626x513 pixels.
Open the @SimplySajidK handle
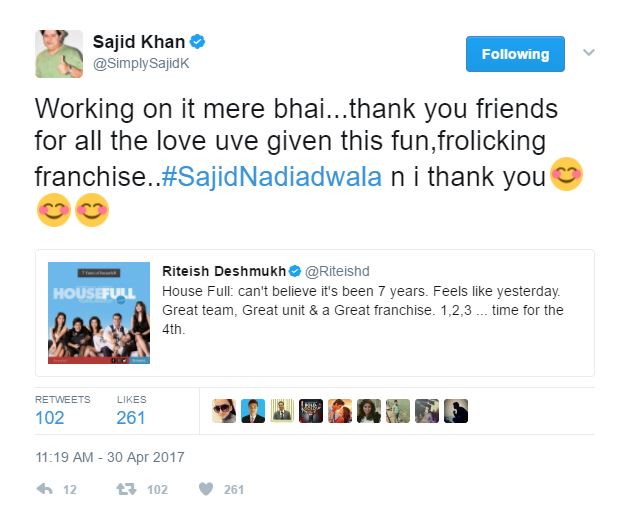pyautogui.click(x=141, y=63)
